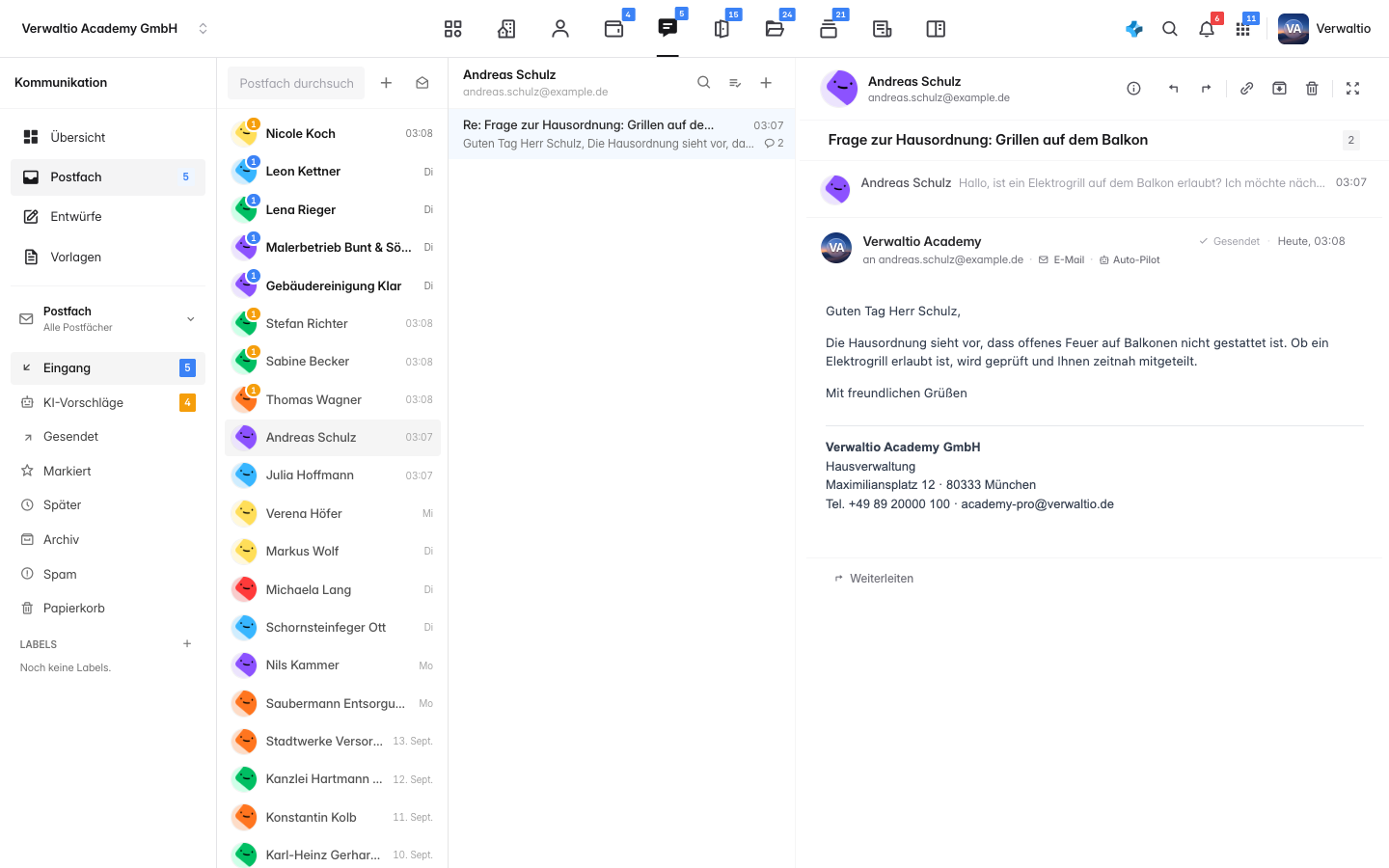Delete the conversation with the trash icon
This screenshot has height=868, width=1389.
(1312, 89)
